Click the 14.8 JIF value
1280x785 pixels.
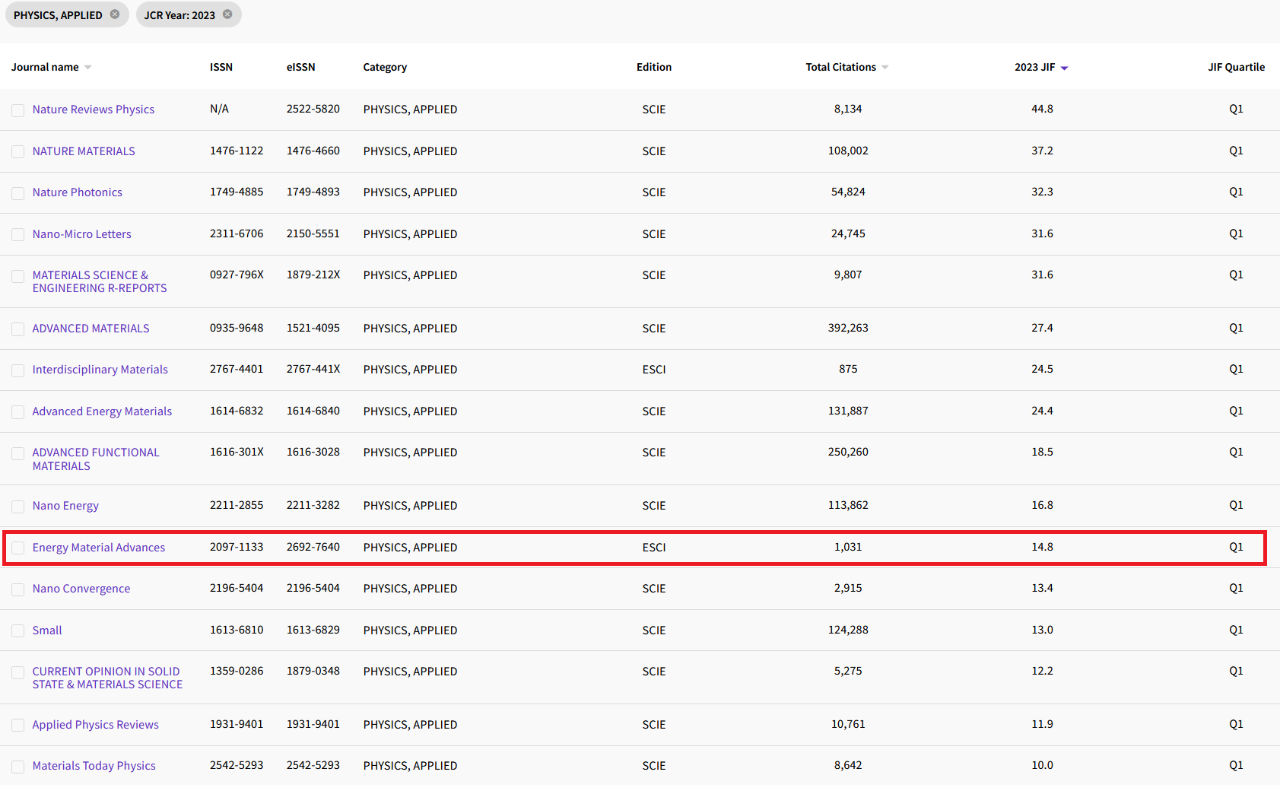click(1042, 547)
